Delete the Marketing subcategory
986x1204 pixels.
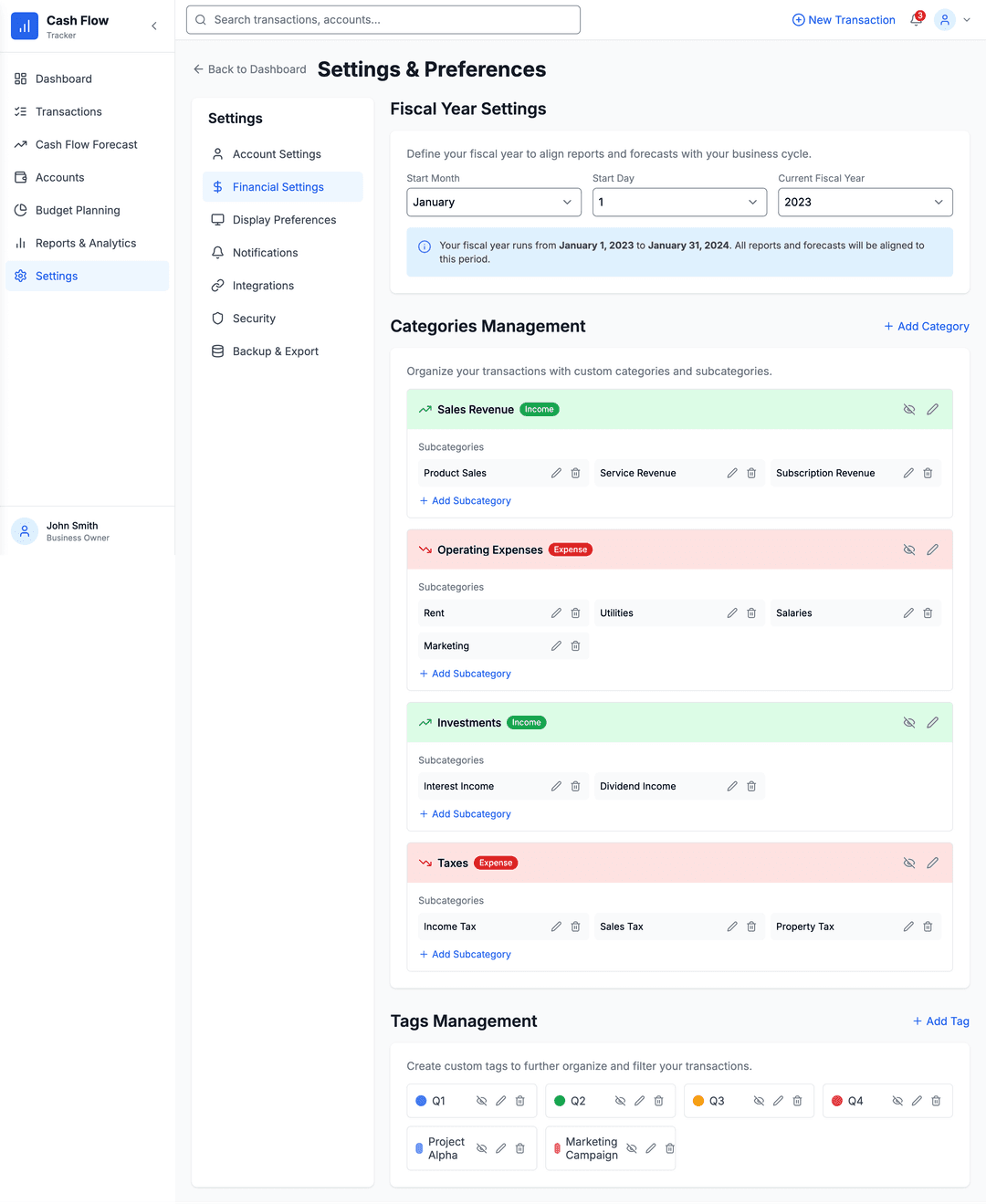[575, 646]
